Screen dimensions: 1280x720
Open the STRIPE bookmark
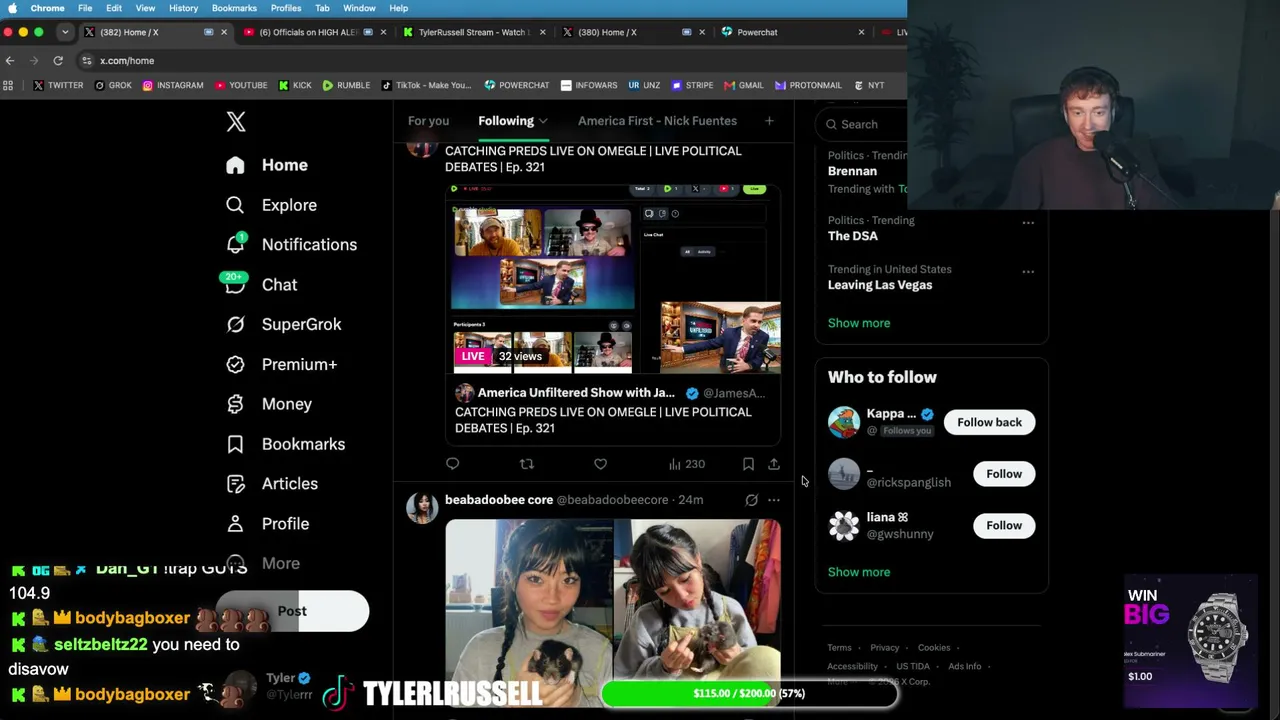[x=692, y=86]
